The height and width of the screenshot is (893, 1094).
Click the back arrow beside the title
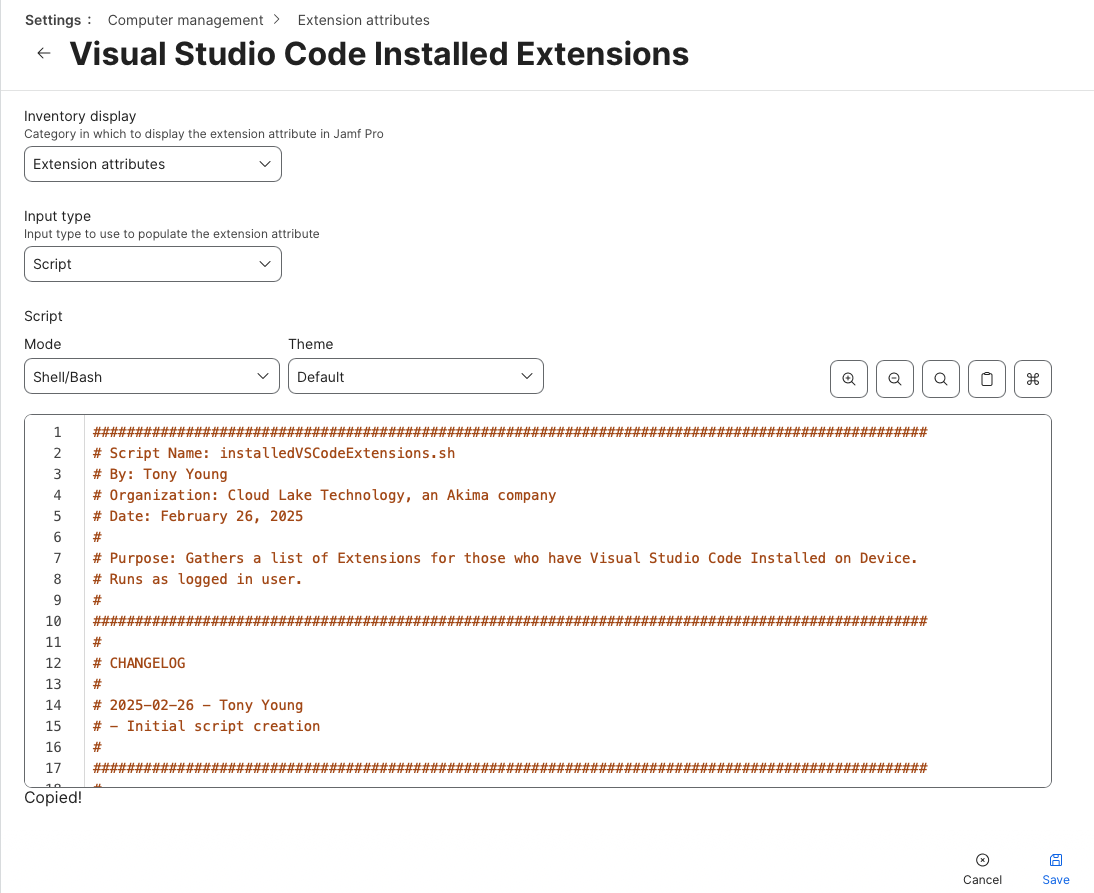[x=44, y=53]
